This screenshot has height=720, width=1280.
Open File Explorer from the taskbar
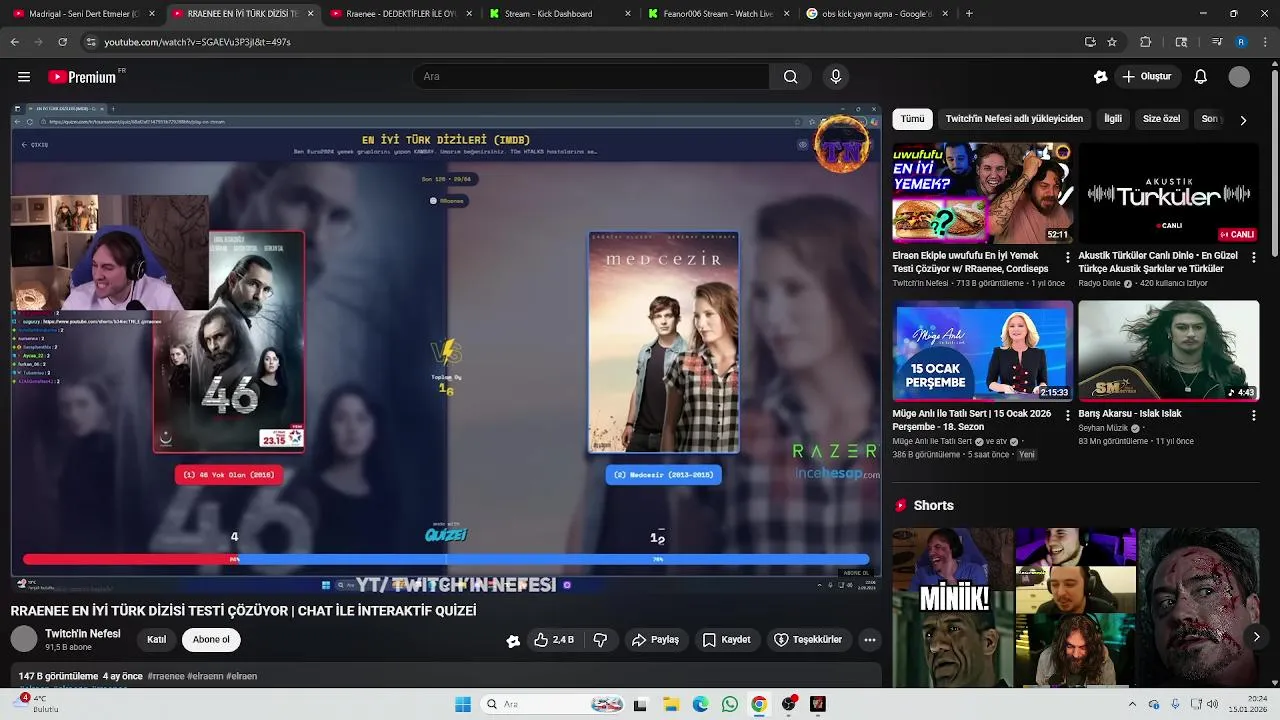pyautogui.click(x=671, y=704)
